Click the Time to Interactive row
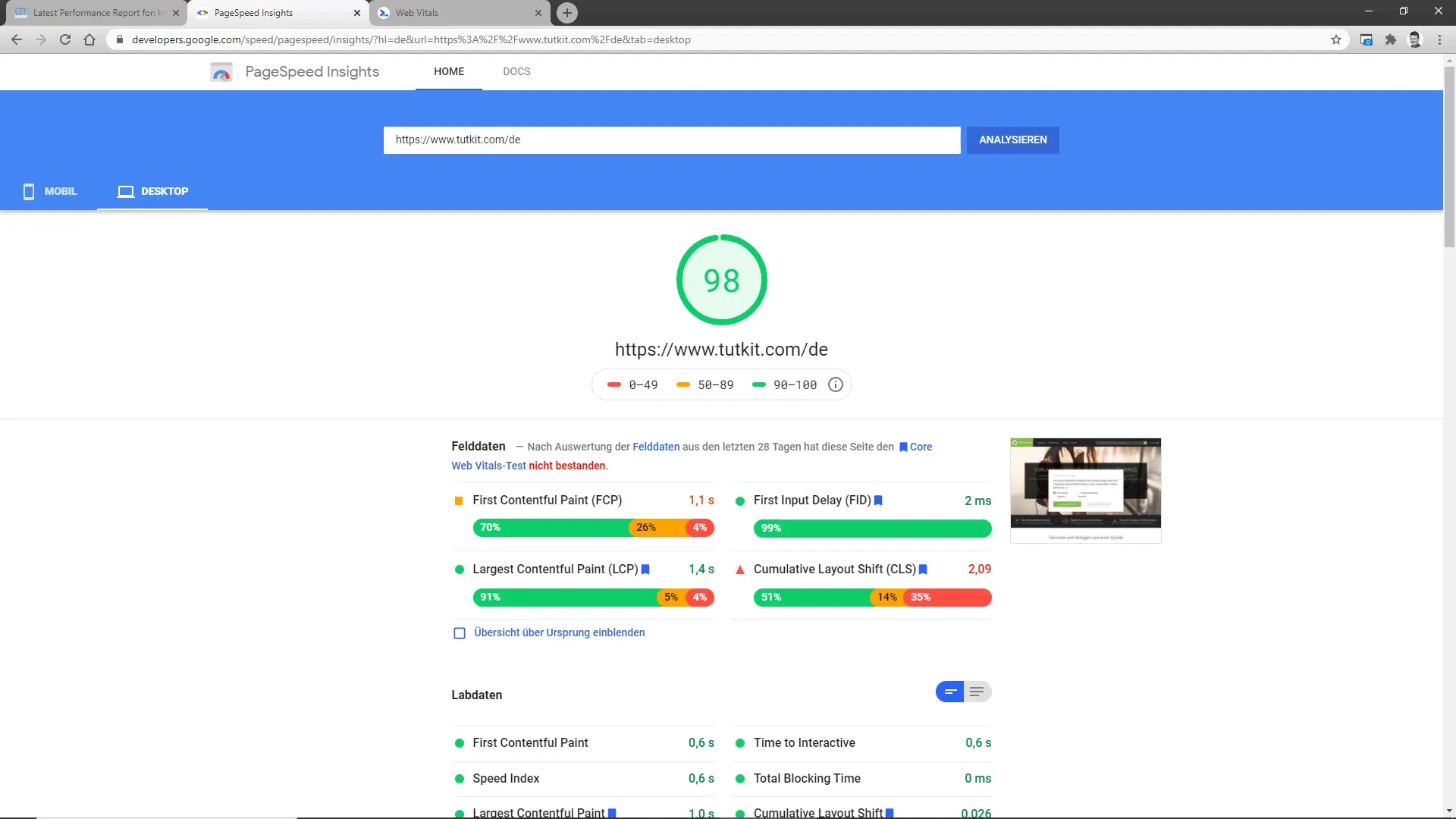 pyautogui.click(x=862, y=743)
